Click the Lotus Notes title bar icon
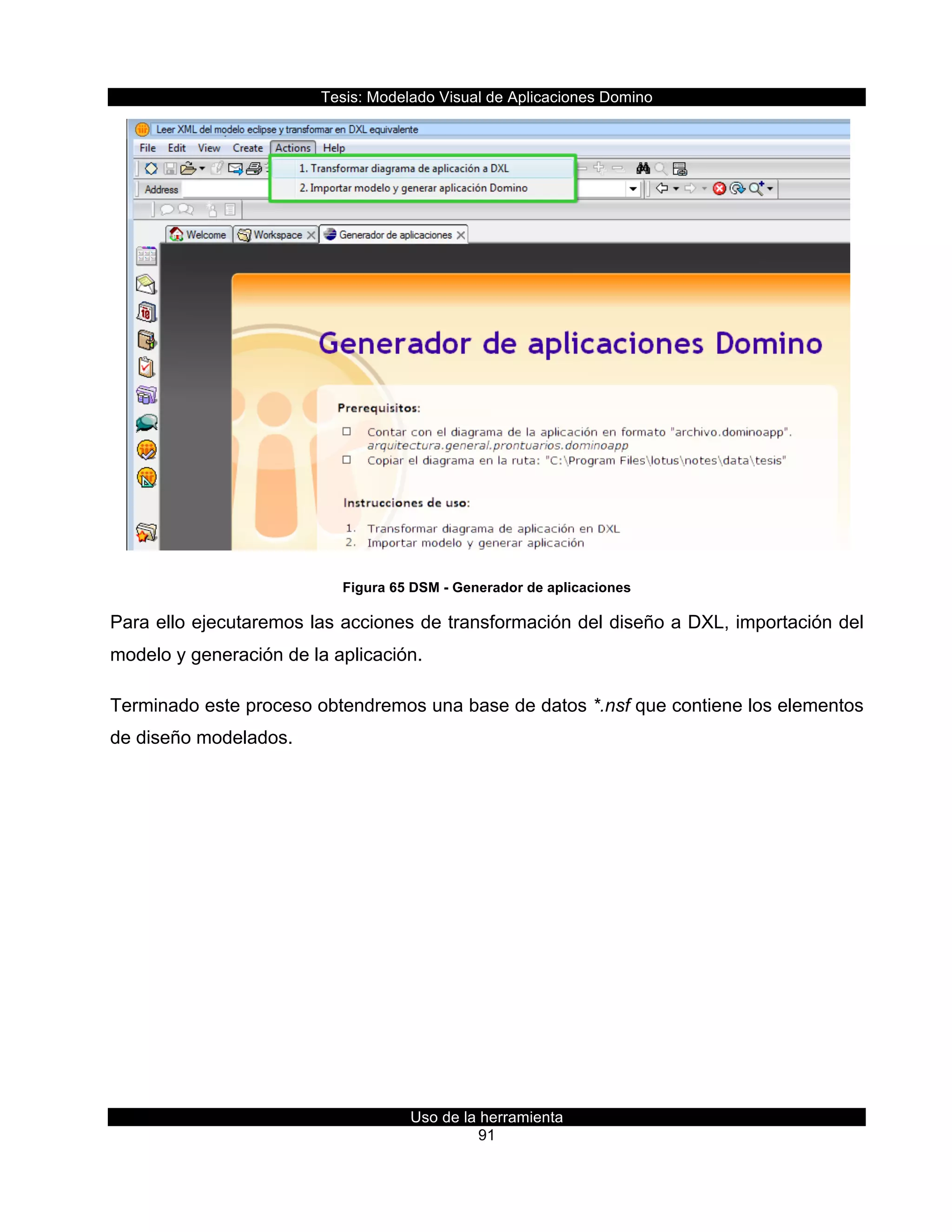952x1232 pixels. coord(143,129)
